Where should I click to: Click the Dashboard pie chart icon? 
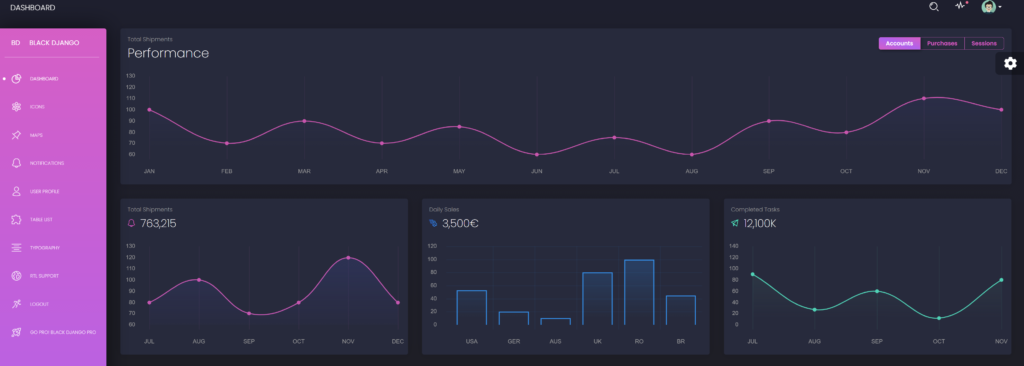click(16, 78)
